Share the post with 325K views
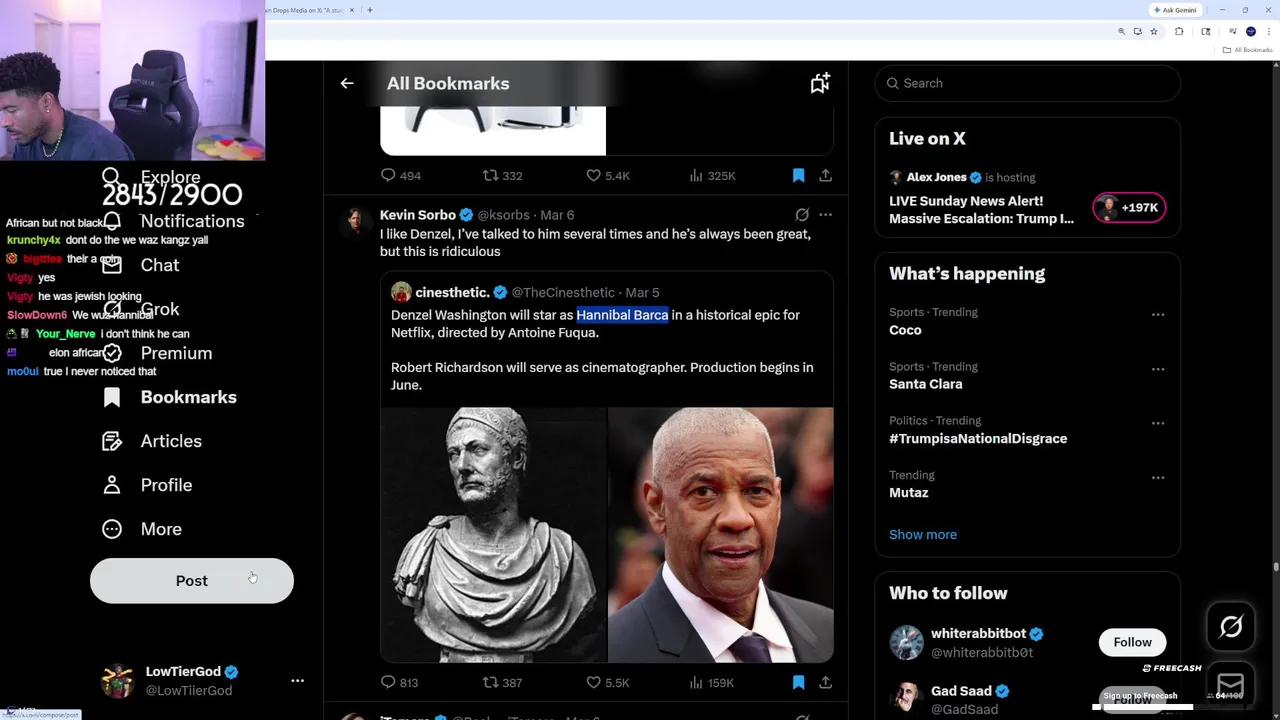1280x720 pixels. (825, 175)
